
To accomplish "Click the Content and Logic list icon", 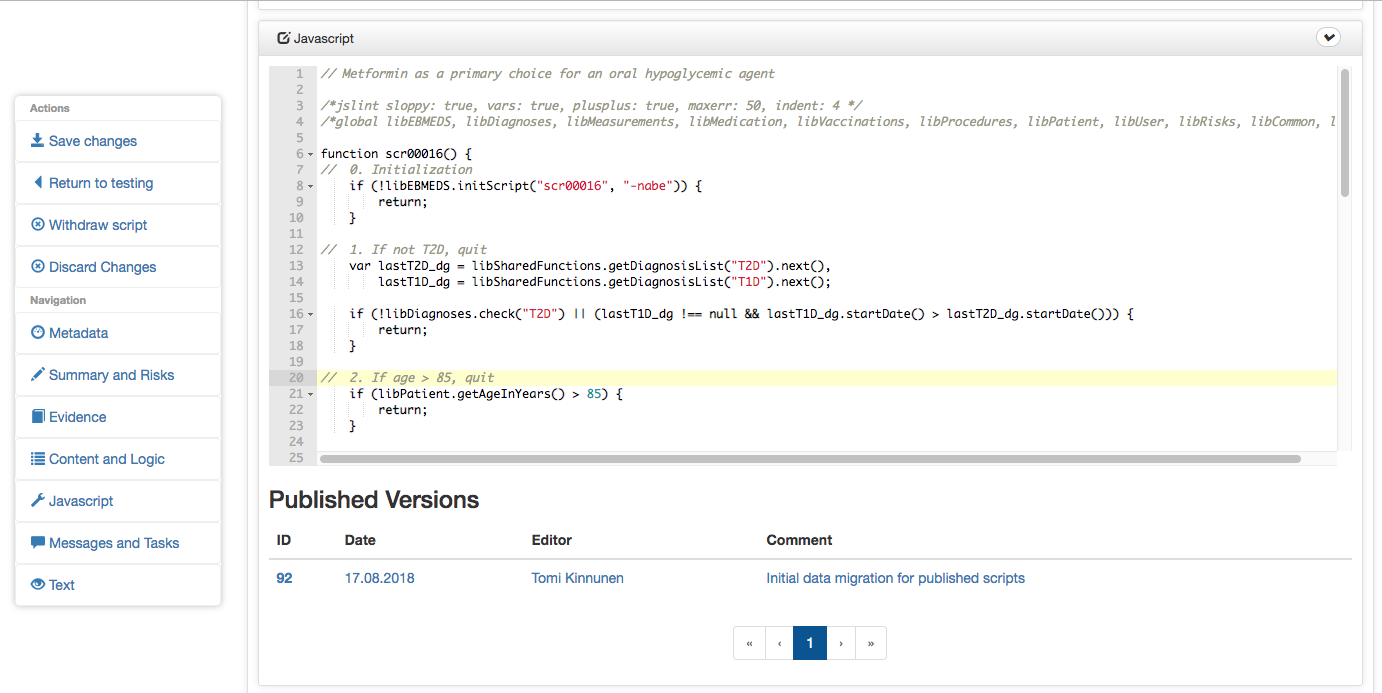I will (x=38, y=459).
